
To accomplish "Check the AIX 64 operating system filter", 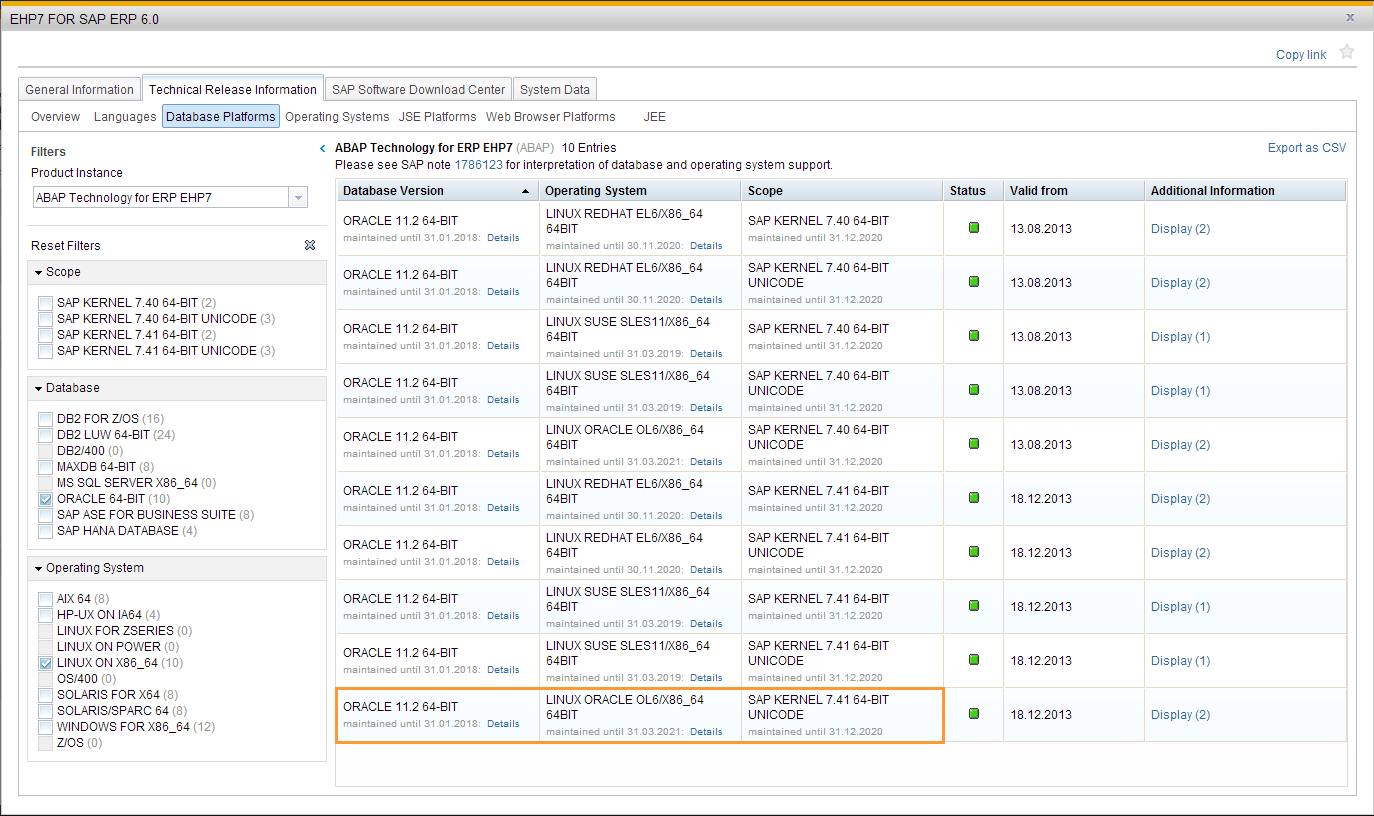I will pos(45,599).
